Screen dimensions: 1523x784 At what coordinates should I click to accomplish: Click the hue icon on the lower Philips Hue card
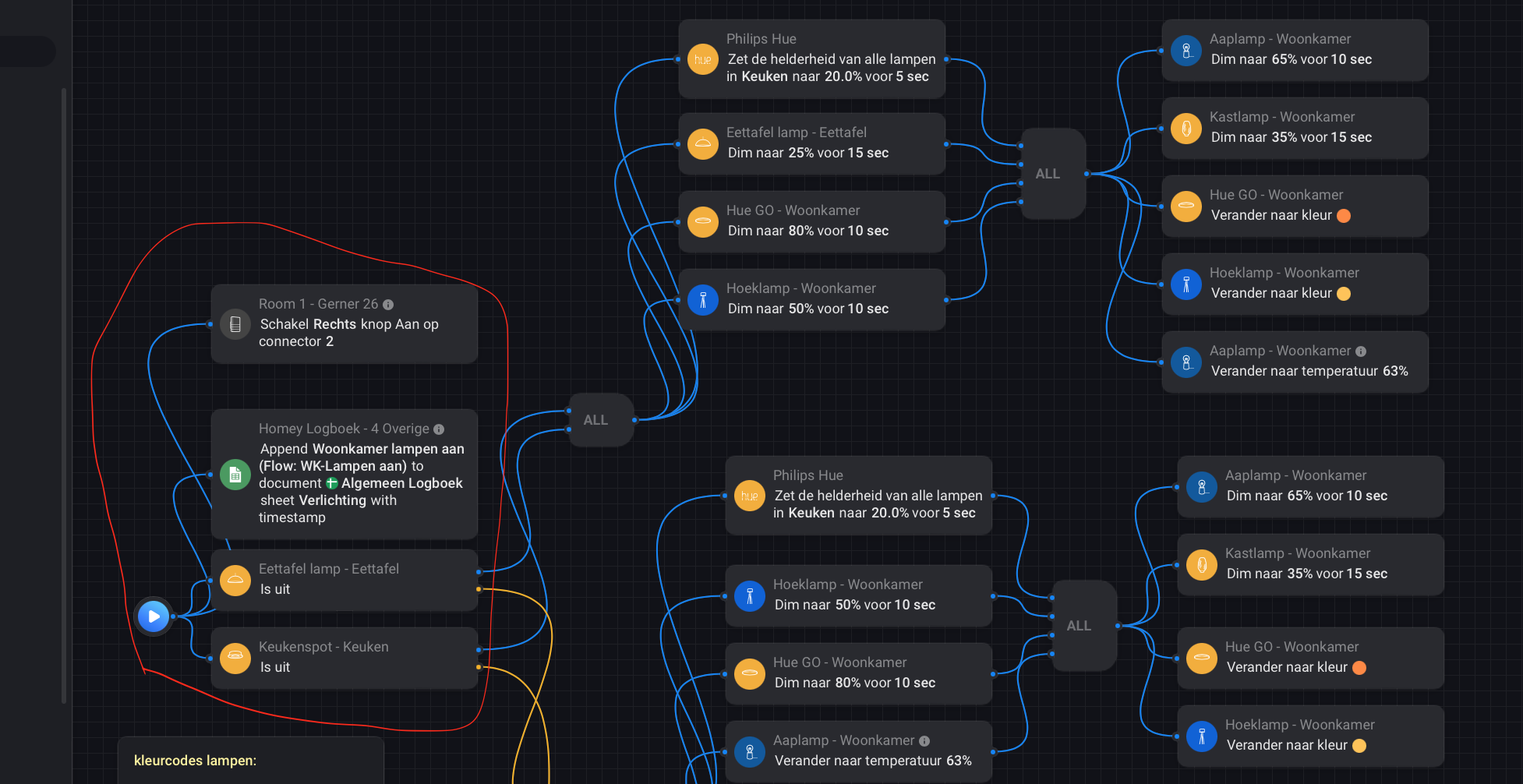750,496
